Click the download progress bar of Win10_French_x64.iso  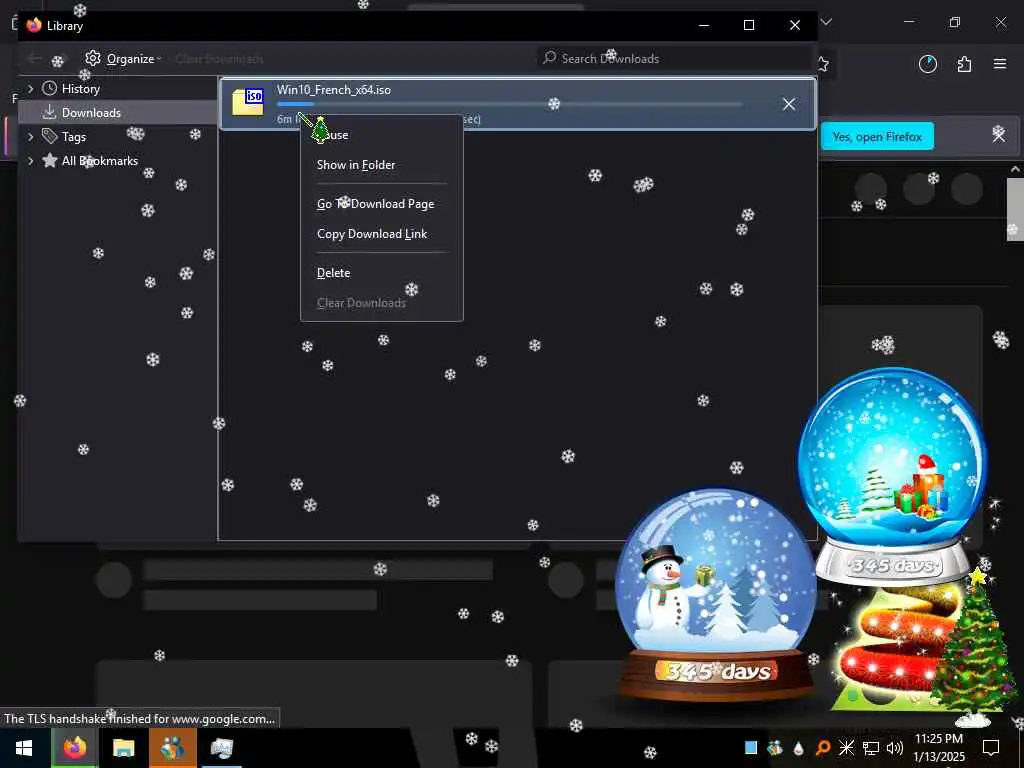[x=509, y=104]
